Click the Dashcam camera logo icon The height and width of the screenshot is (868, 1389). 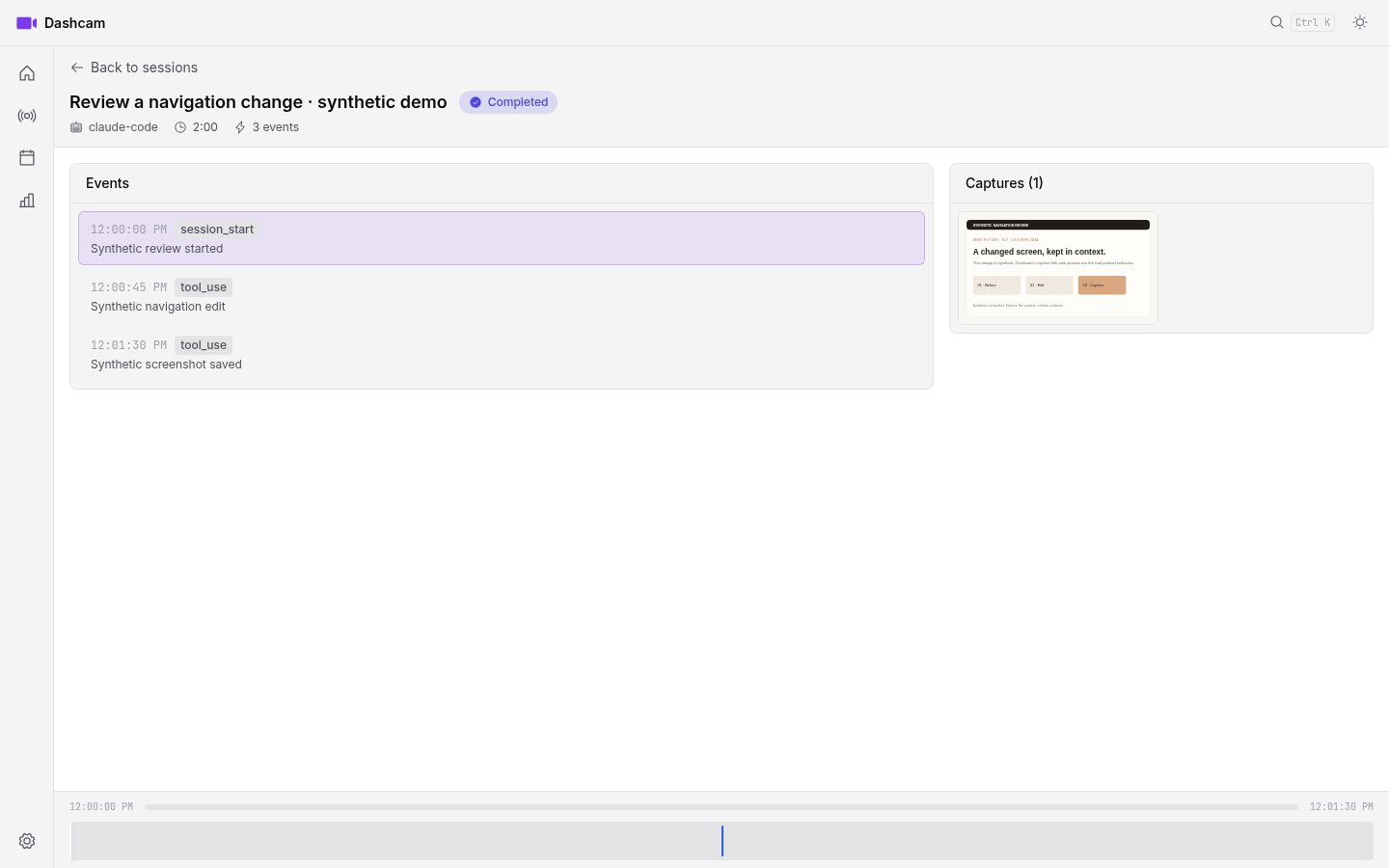(27, 23)
